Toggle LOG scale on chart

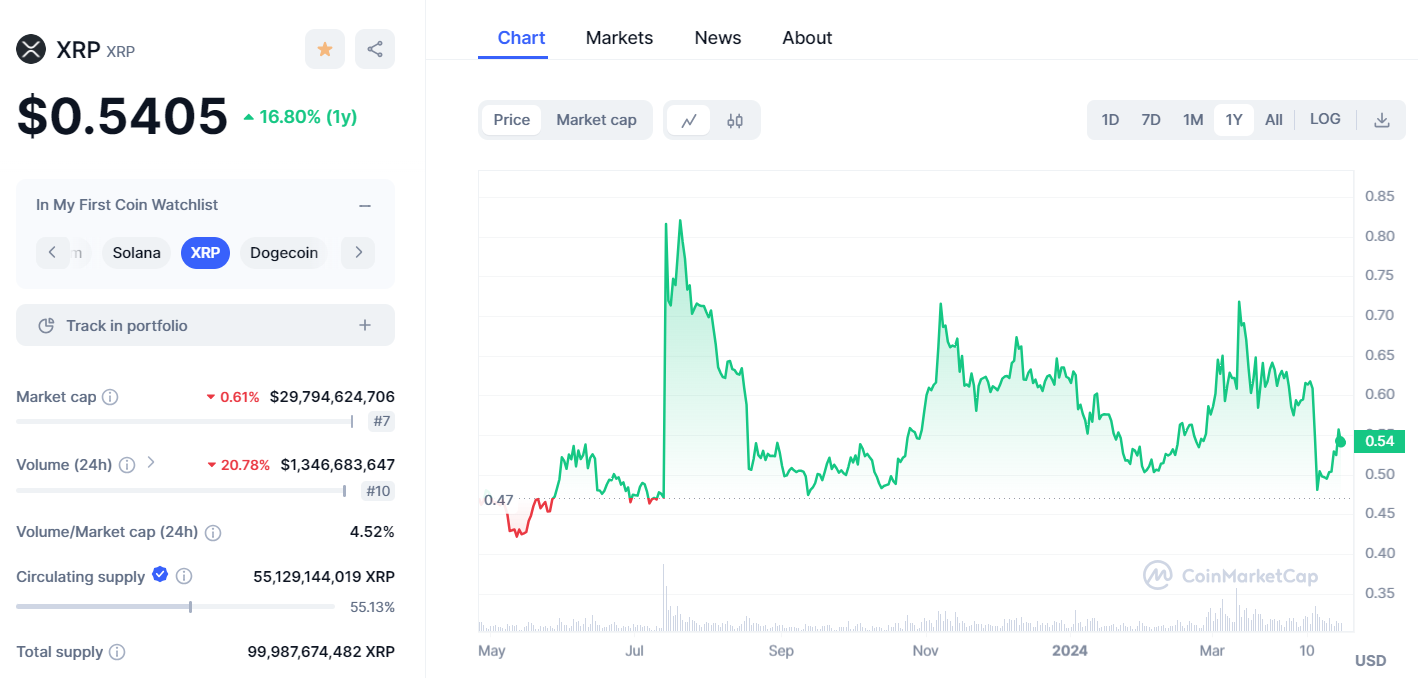pyautogui.click(x=1325, y=119)
